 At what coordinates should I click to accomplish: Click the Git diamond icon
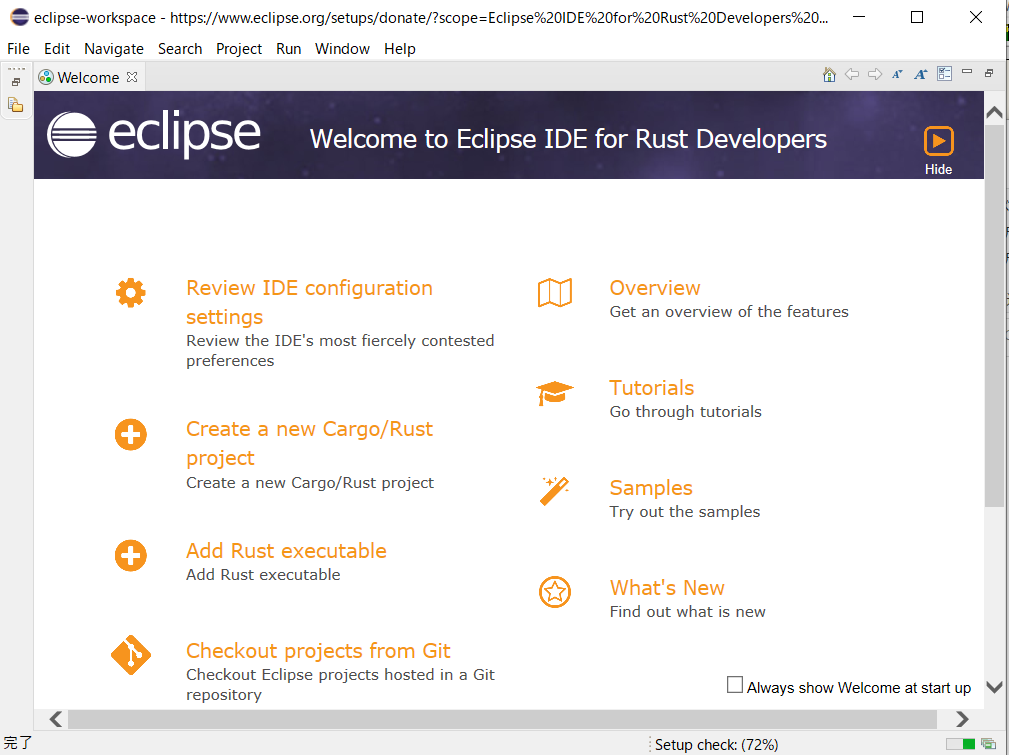[131, 655]
